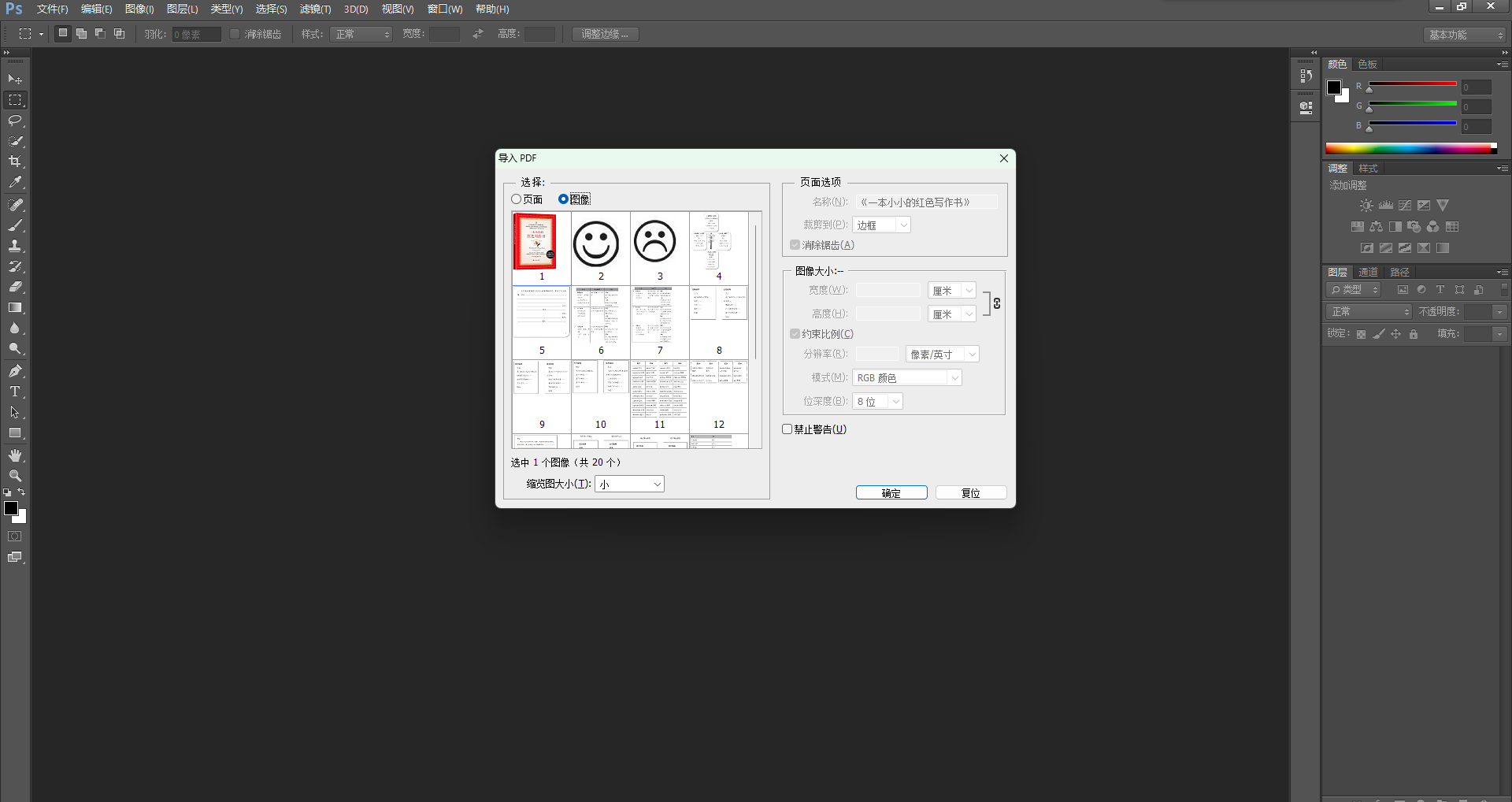Click the 确定 button
The width and height of the screenshot is (1512, 802).
[891, 493]
